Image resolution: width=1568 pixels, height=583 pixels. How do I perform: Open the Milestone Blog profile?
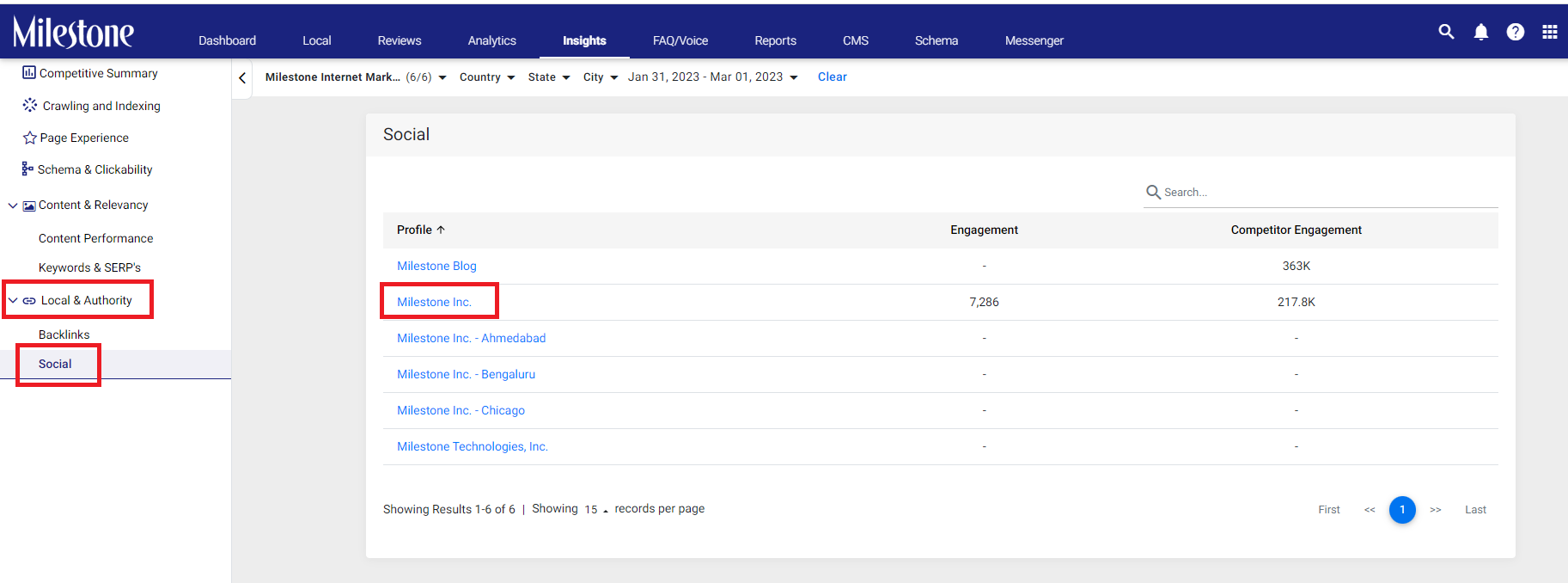pyautogui.click(x=436, y=266)
